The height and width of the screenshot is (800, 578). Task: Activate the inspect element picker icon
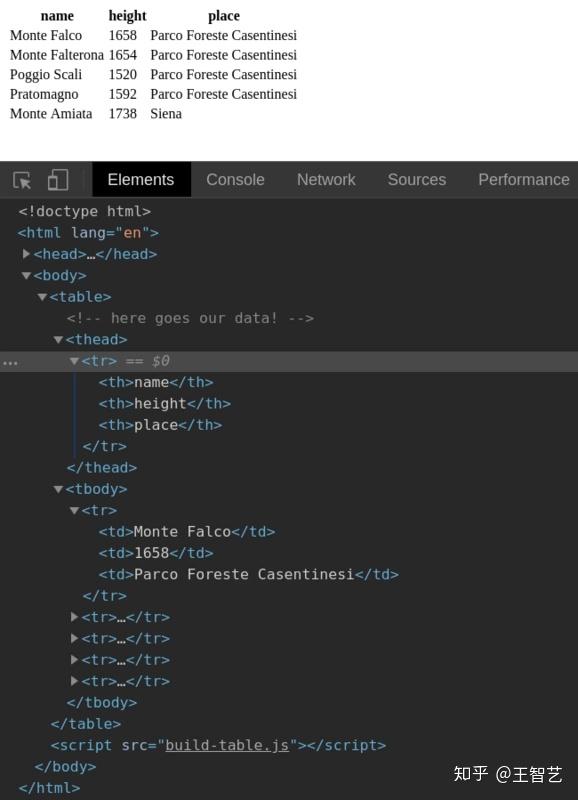pyautogui.click(x=22, y=180)
